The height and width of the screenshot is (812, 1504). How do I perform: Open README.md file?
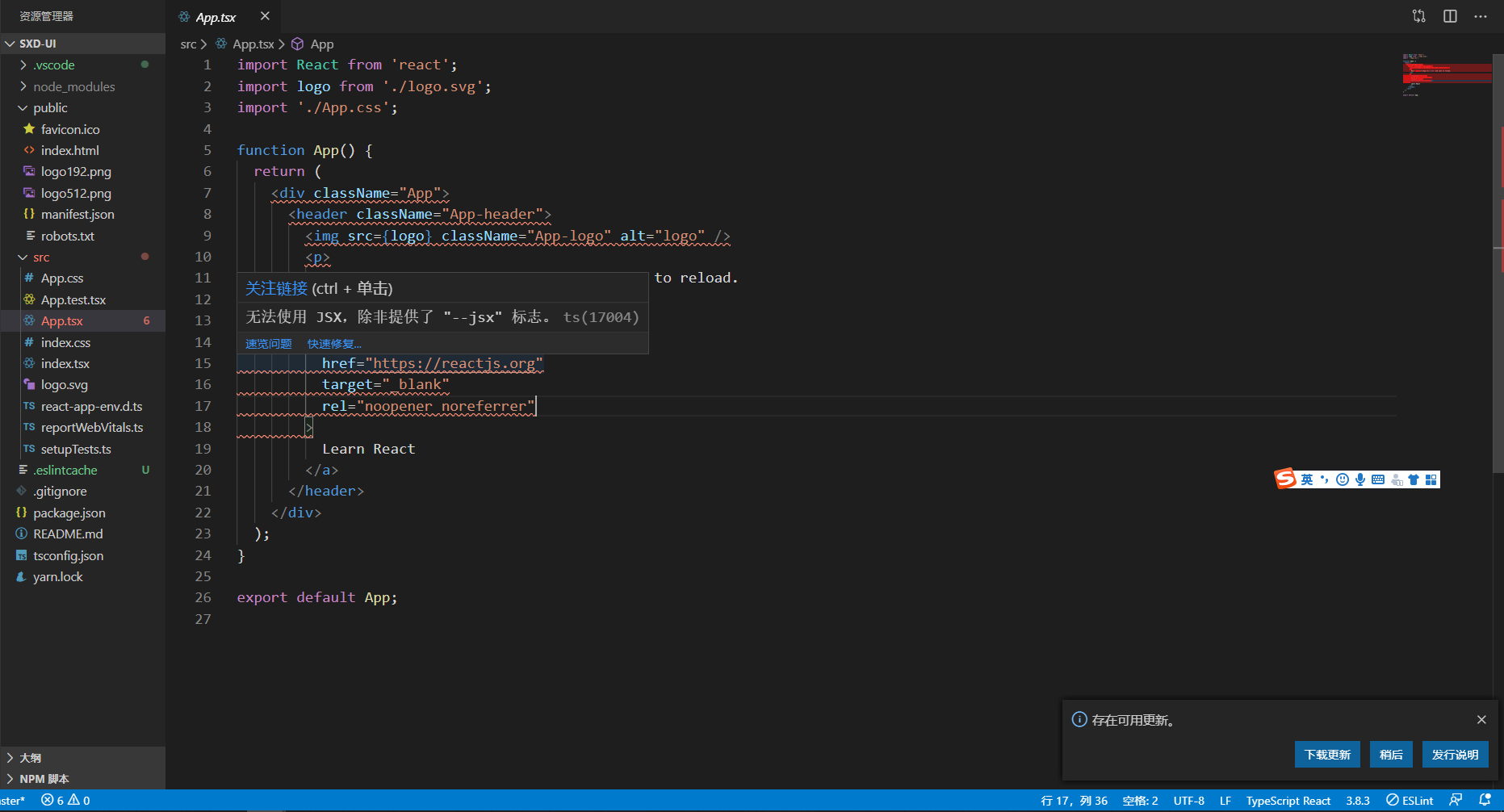click(82, 534)
